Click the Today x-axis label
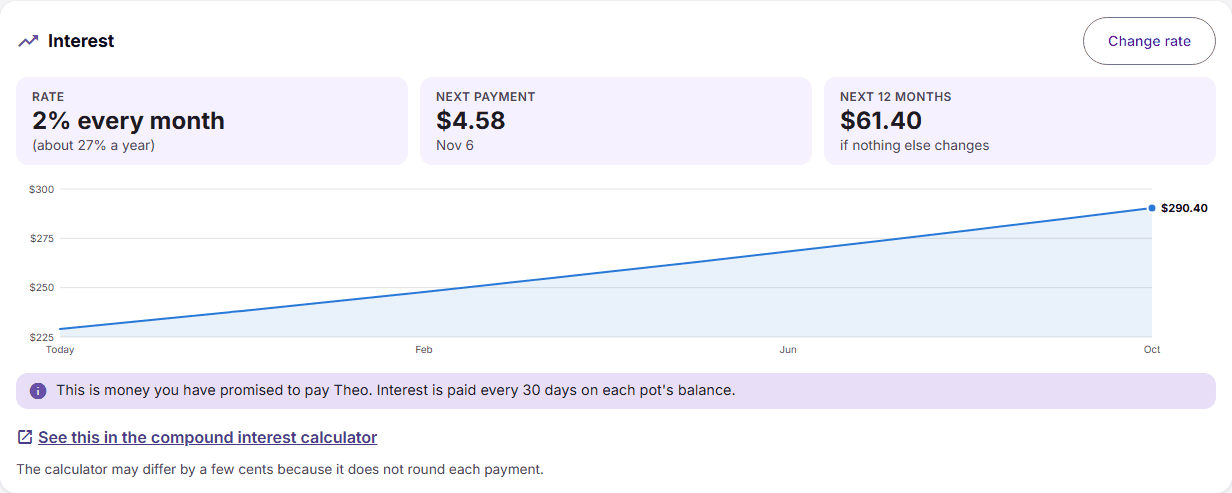 coord(60,350)
